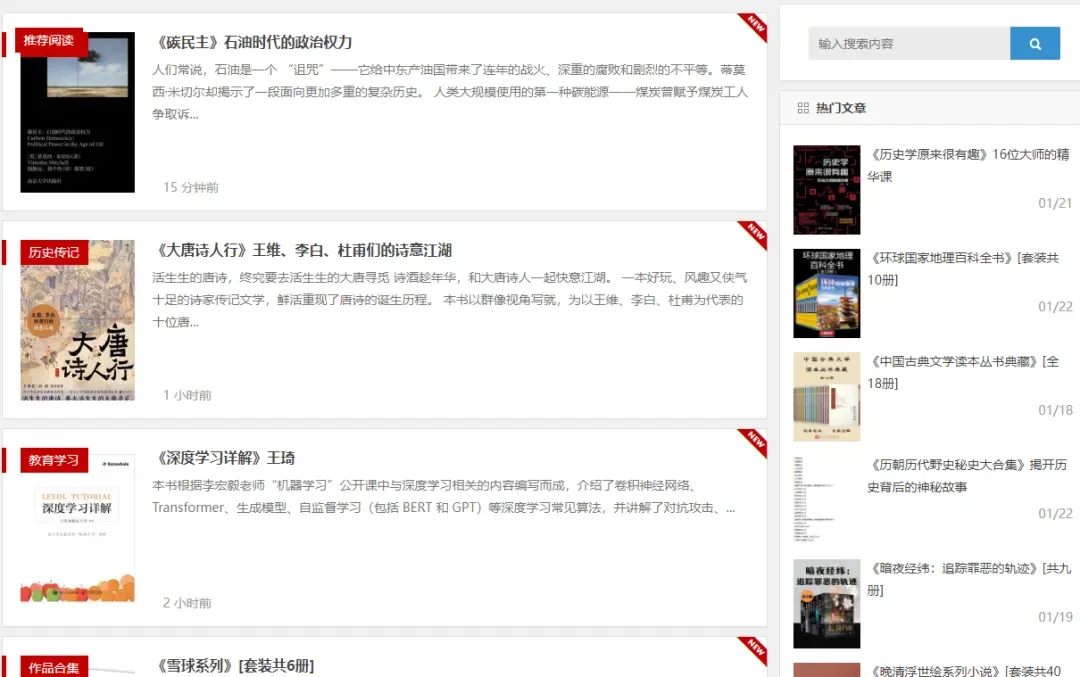
Task: Click the 作品合集 category tag
Action: [54, 667]
